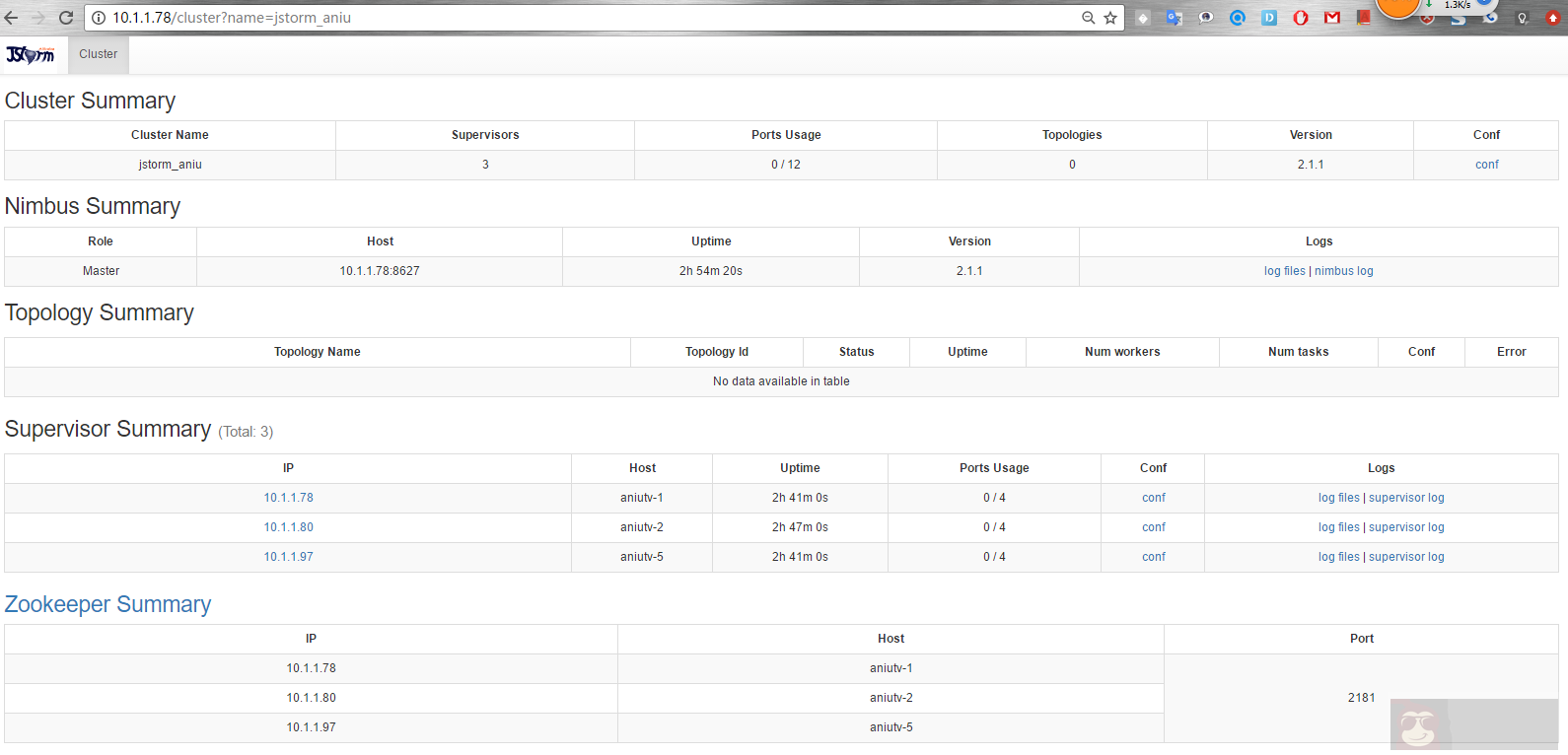
Task: Open supervisor IP 10.1.1.80 link
Action: point(288,527)
